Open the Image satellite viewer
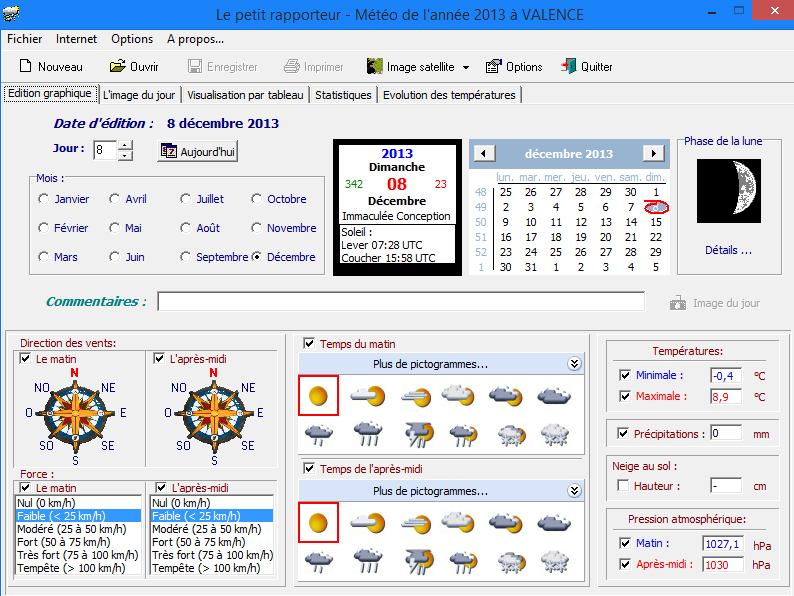 tap(411, 67)
